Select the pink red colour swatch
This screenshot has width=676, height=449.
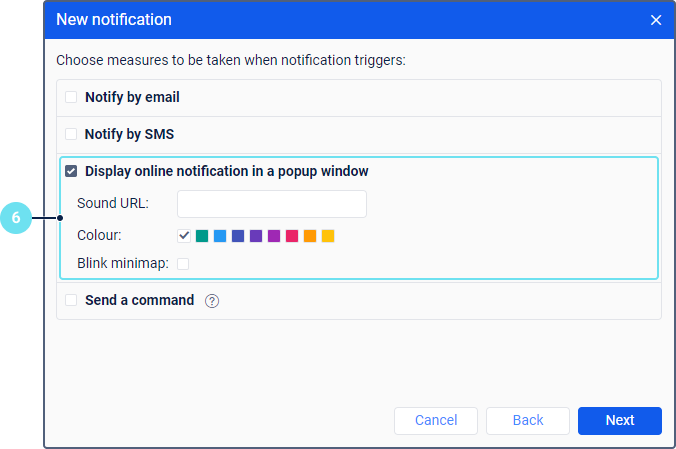coord(292,236)
